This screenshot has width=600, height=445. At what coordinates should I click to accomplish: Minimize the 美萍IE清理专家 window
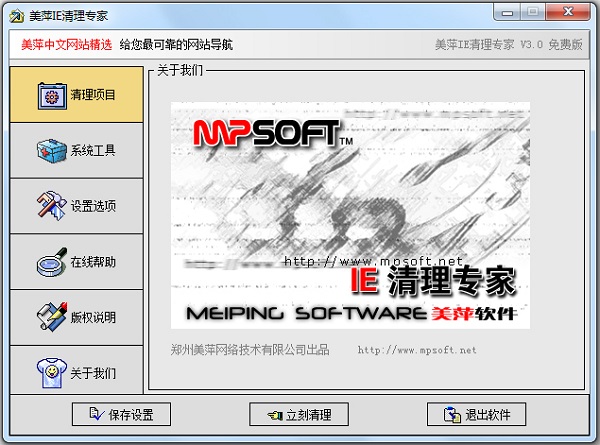point(507,13)
